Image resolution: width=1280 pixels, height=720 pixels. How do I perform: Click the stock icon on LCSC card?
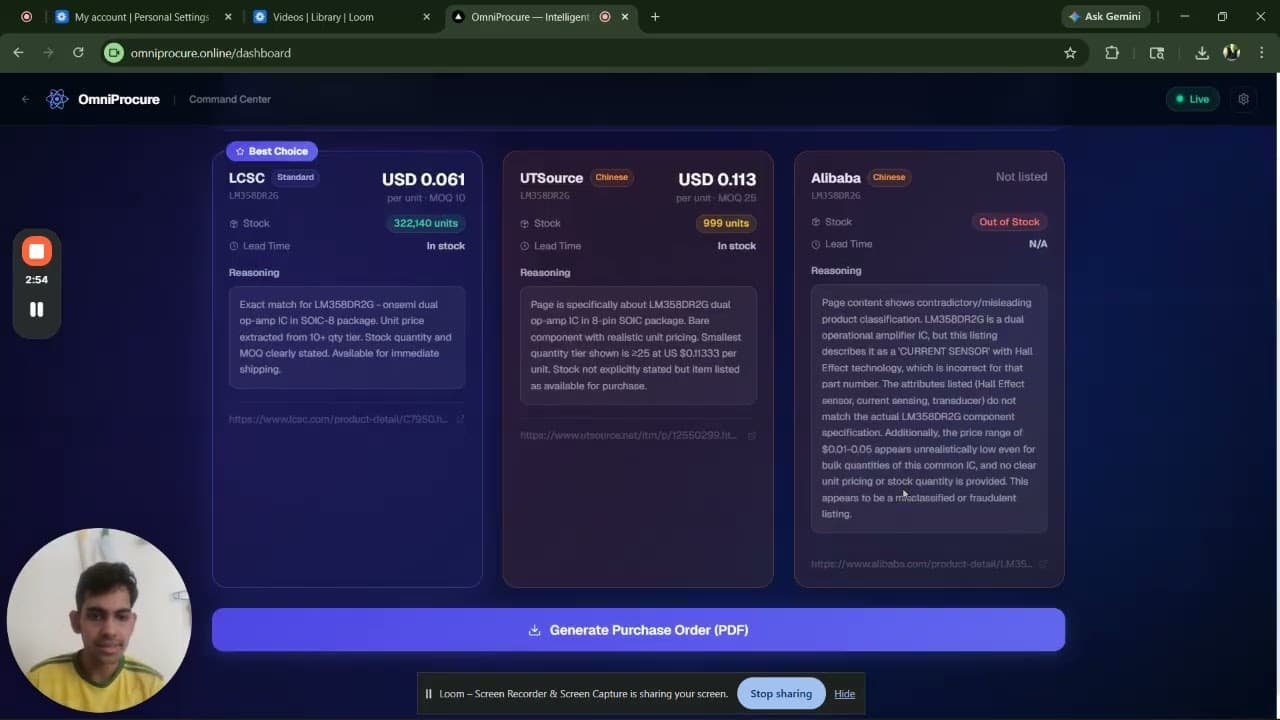click(233, 223)
